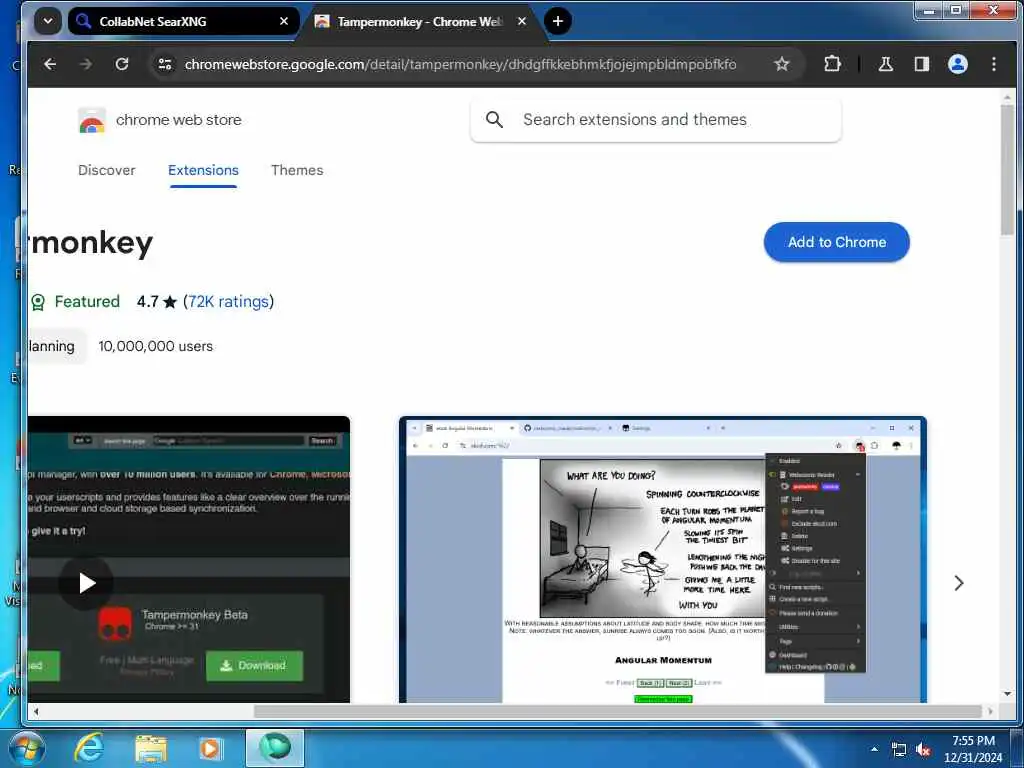This screenshot has width=1024, height=768.
Task: Click the muted volume tray icon
Action: coord(923,750)
